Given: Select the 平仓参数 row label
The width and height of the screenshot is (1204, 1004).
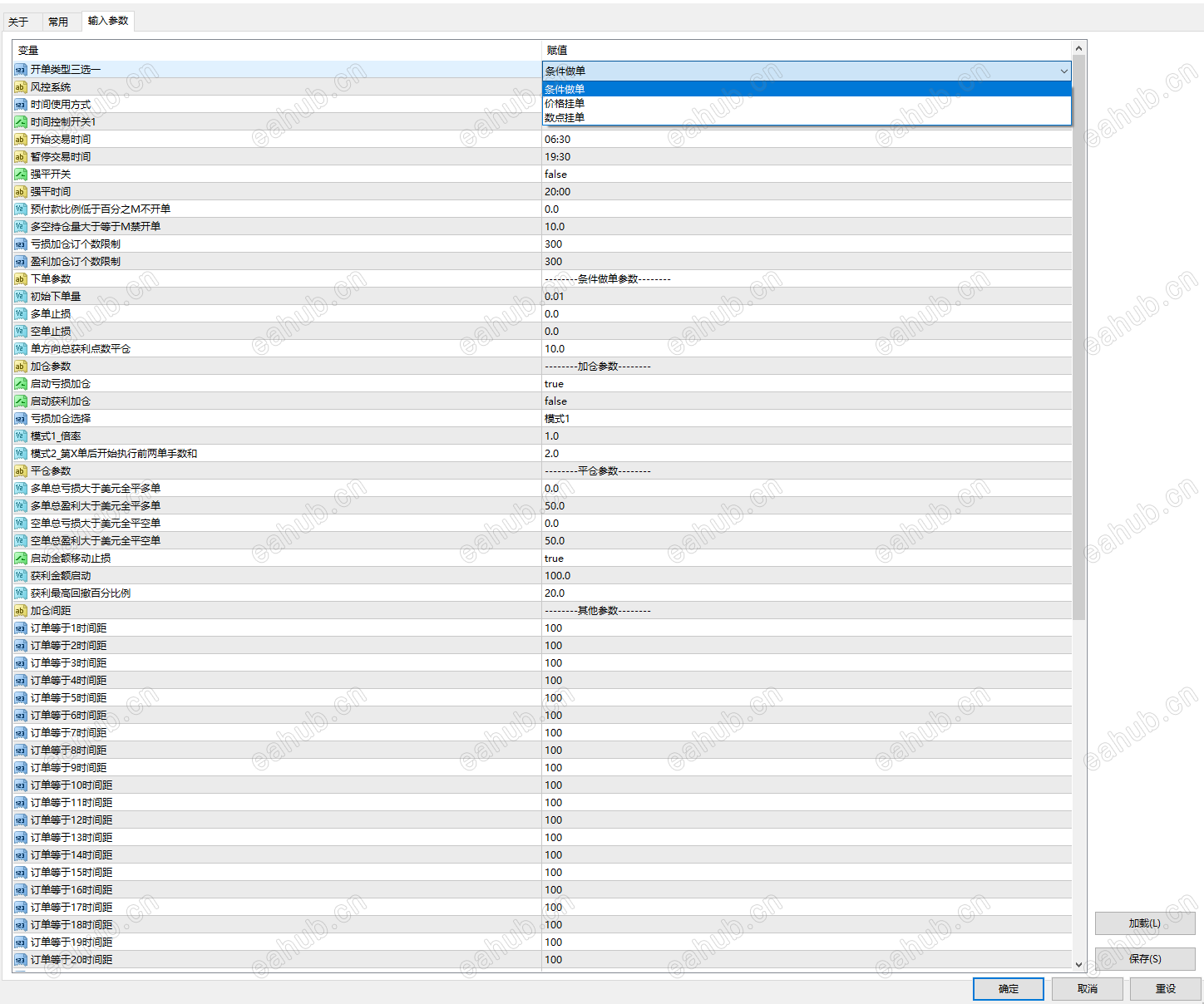Looking at the screenshot, I should 51,471.
